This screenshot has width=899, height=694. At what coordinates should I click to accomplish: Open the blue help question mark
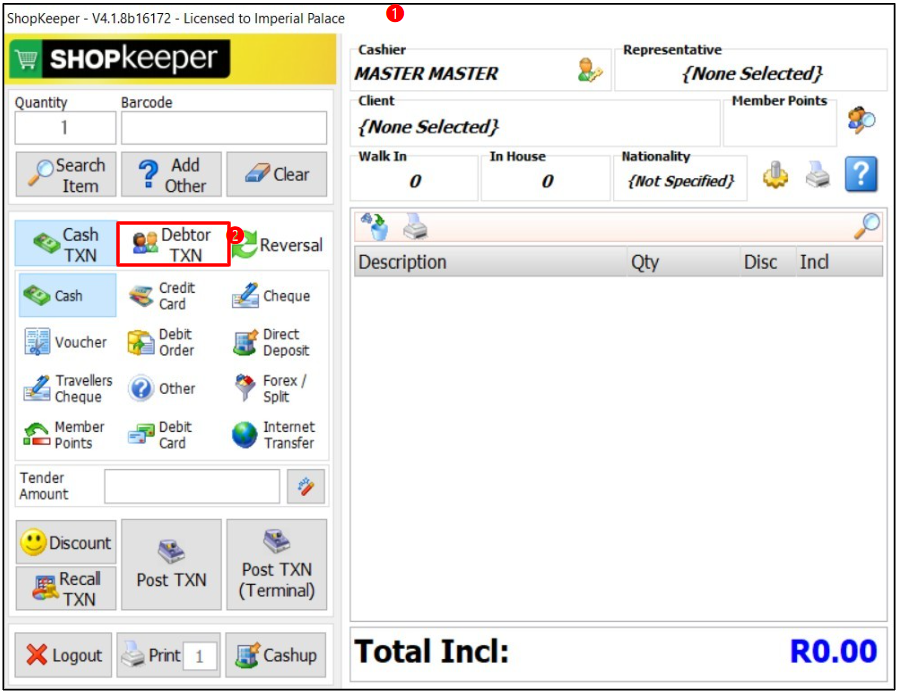coord(861,174)
